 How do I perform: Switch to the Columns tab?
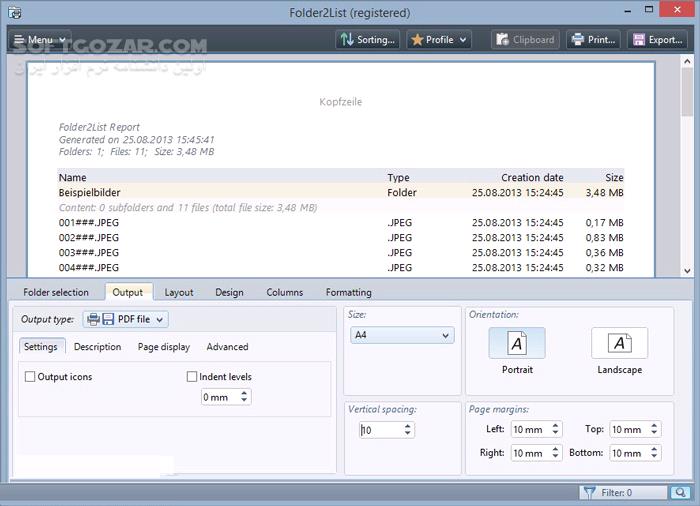tap(284, 292)
